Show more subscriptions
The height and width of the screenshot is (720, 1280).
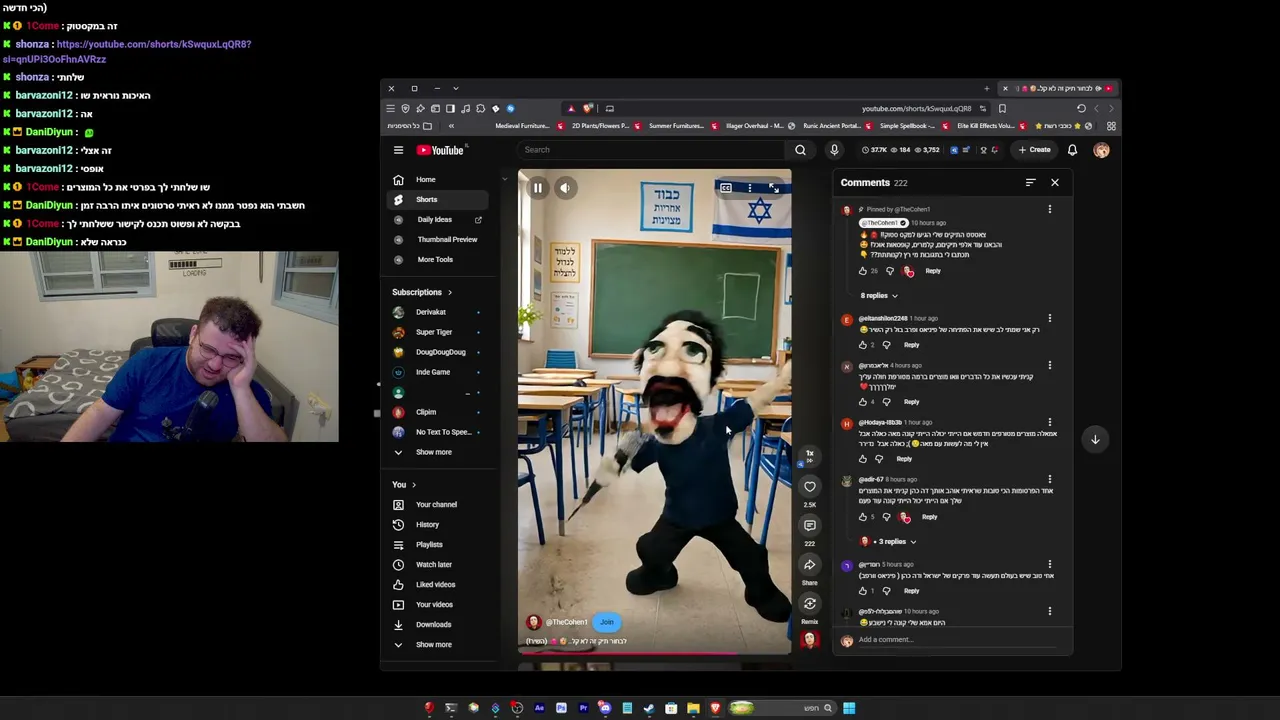click(436, 452)
